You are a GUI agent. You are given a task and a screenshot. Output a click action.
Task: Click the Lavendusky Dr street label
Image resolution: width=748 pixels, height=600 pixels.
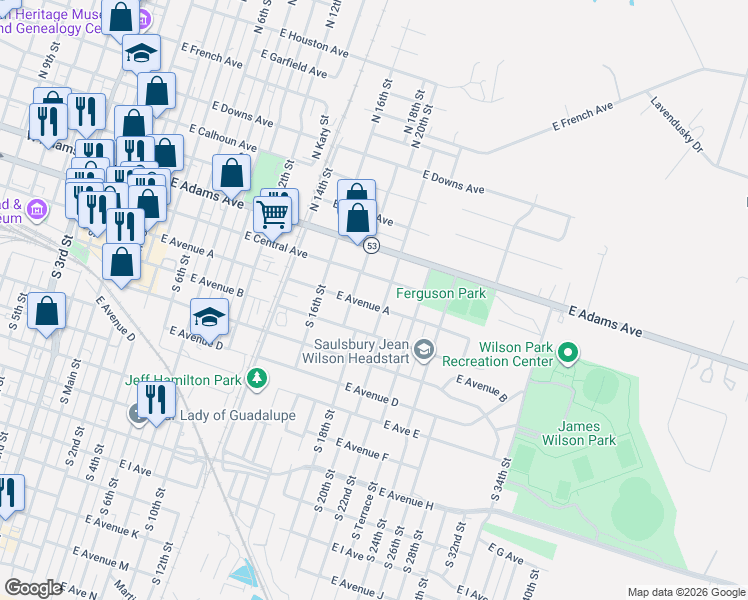[x=676, y=124]
